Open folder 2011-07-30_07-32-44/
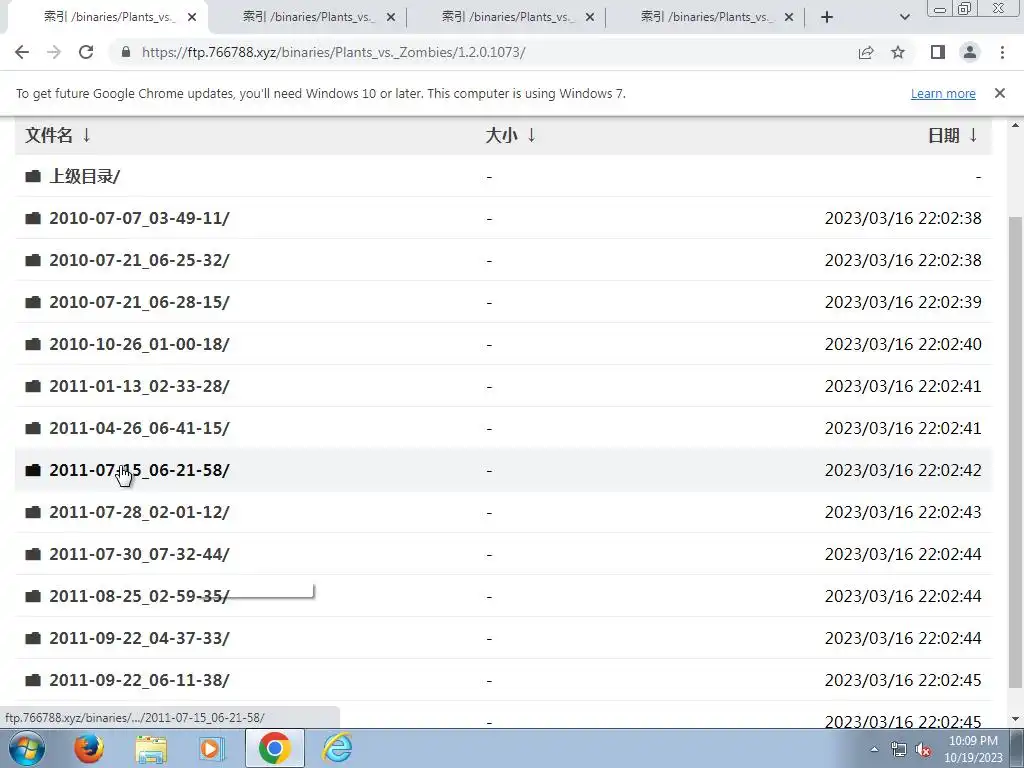The image size is (1024, 768). click(139, 554)
